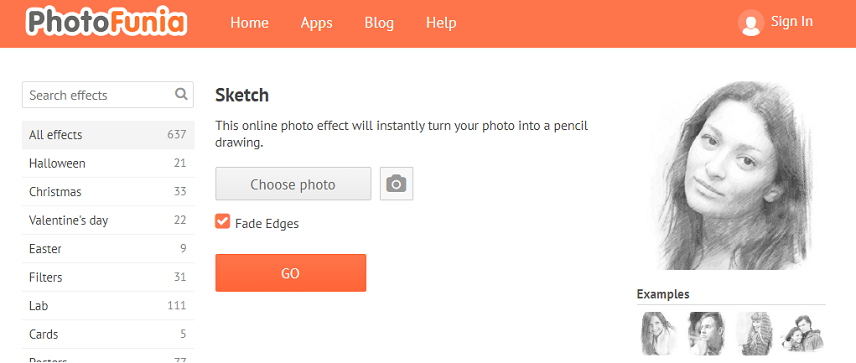This screenshot has width=856, height=363.
Task: Click the Choose photo button
Action: 293,184
